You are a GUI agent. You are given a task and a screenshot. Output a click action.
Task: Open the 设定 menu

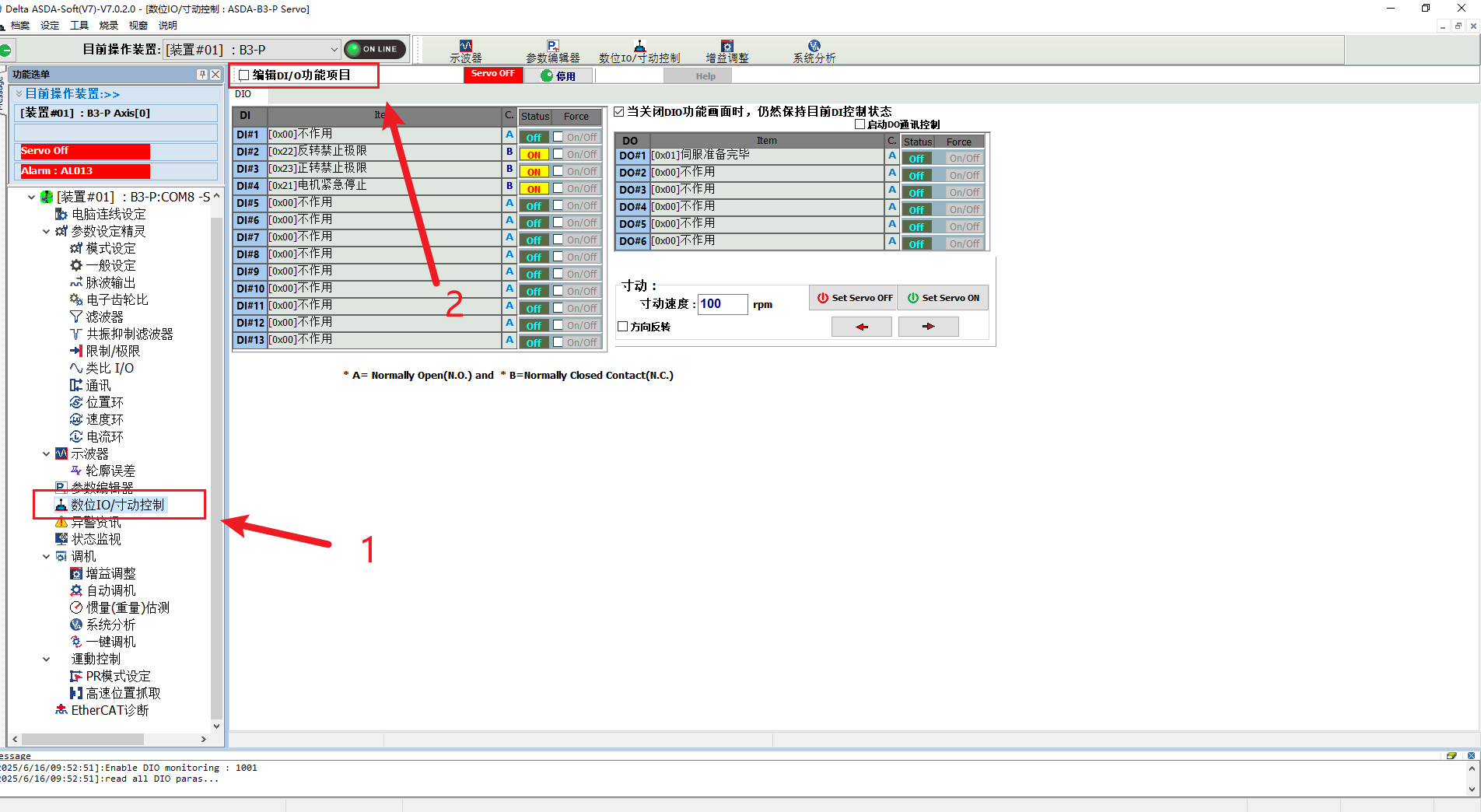click(50, 26)
